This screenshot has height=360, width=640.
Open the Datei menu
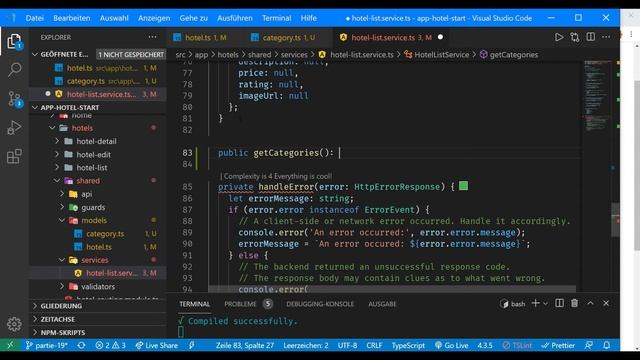point(35,18)
